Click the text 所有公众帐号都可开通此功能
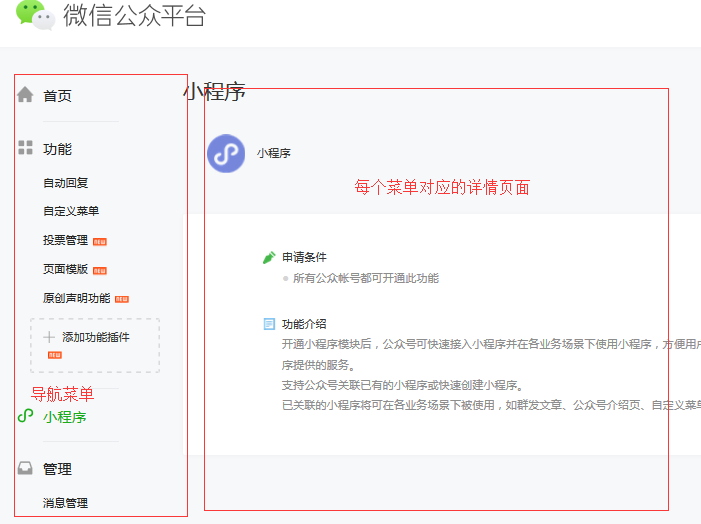Viewport: 701px width, 524px height. [x=366, y=278]
